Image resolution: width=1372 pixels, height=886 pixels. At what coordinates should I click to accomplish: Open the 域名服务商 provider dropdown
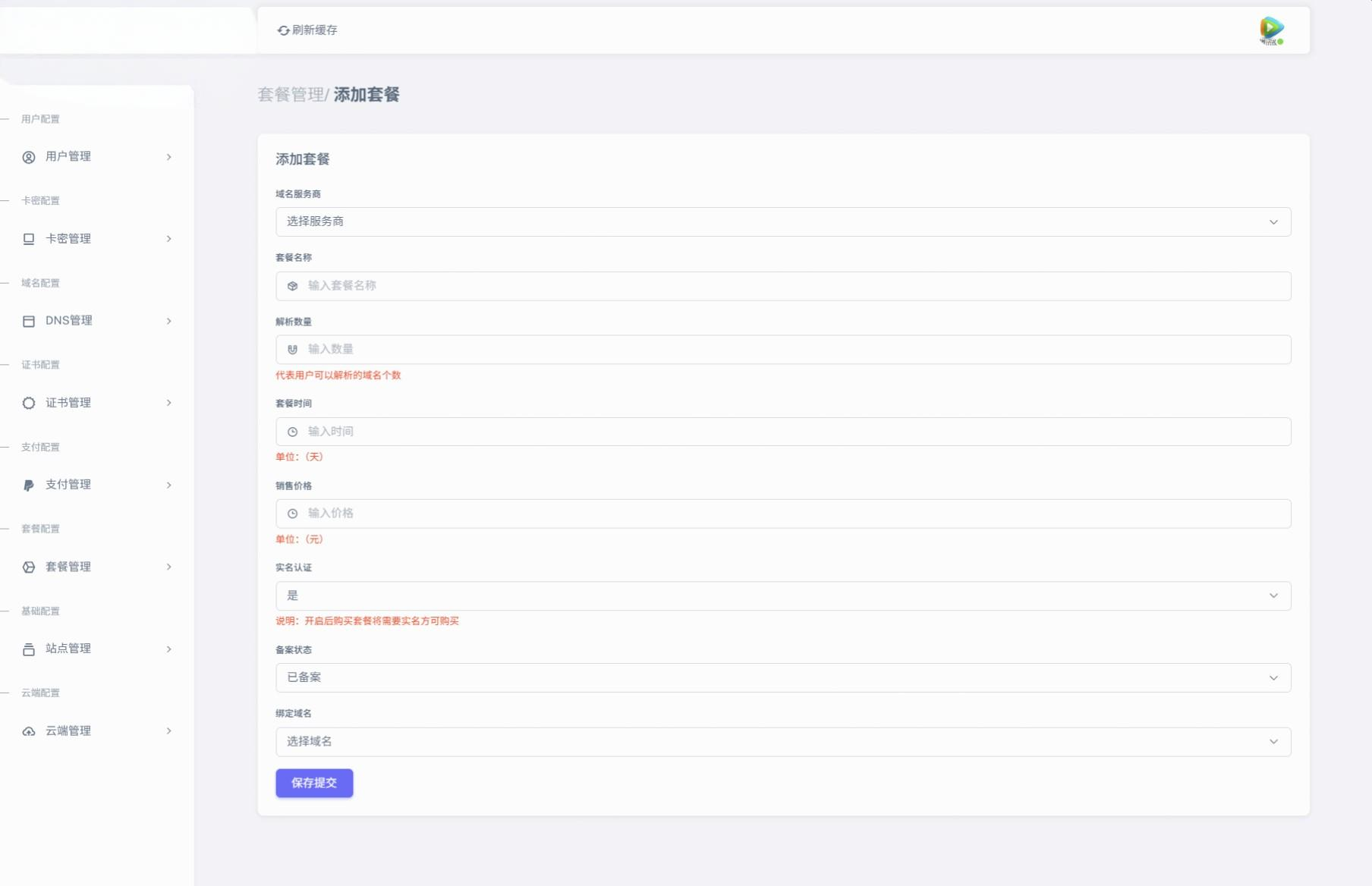point(782,221)
